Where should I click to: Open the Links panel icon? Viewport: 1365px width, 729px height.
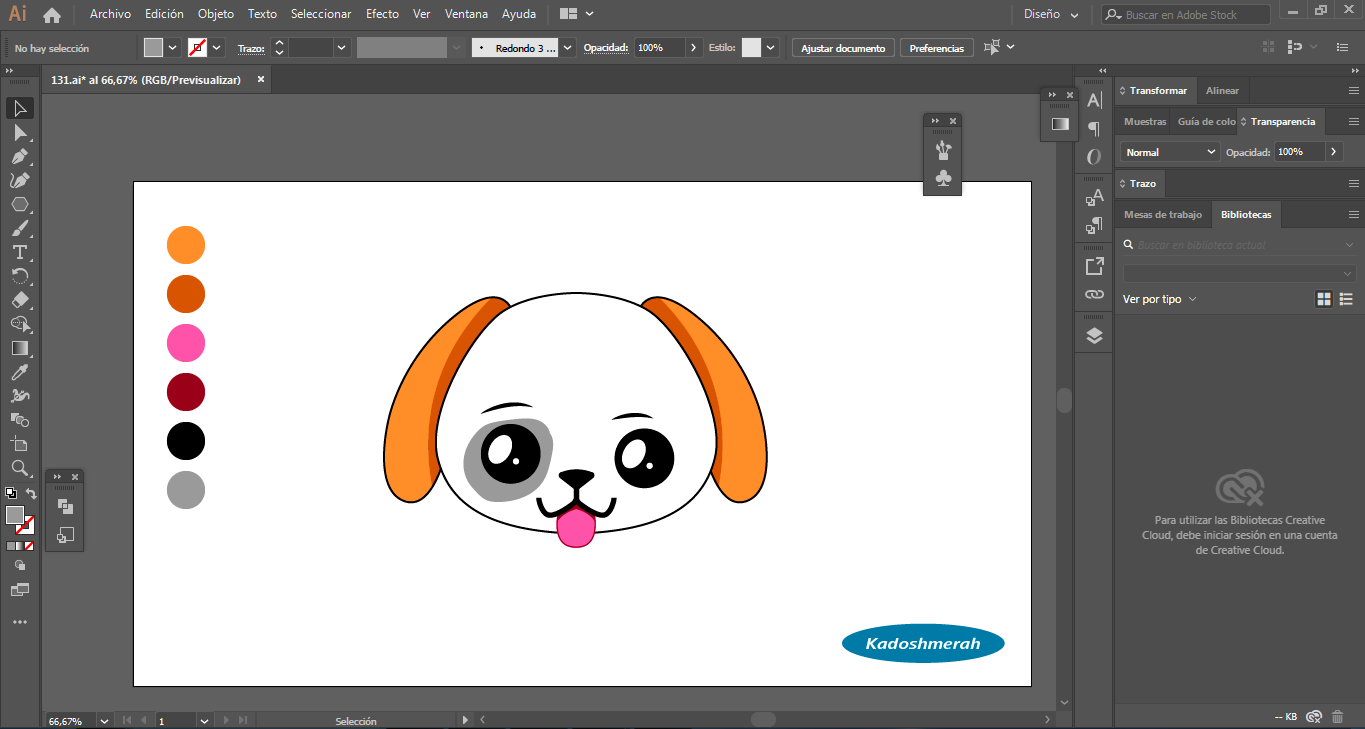(x=1094, y=295)
